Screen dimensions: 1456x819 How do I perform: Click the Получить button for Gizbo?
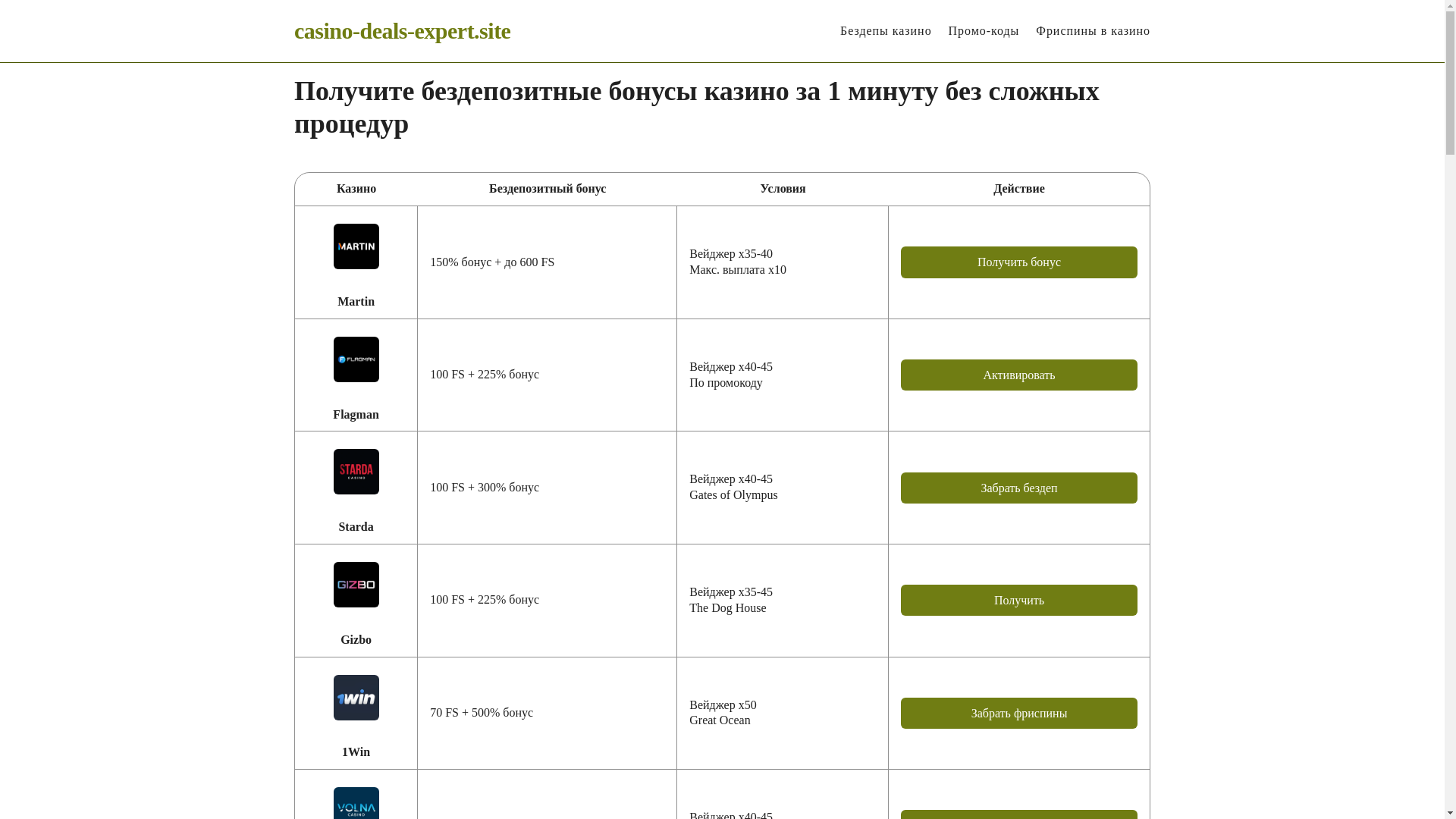[1018, 601]
